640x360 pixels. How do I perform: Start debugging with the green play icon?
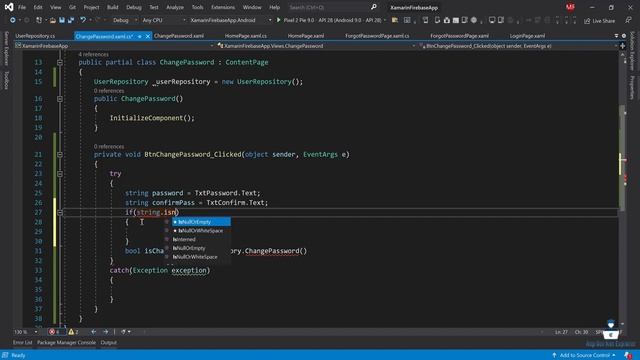coord(278,20)
